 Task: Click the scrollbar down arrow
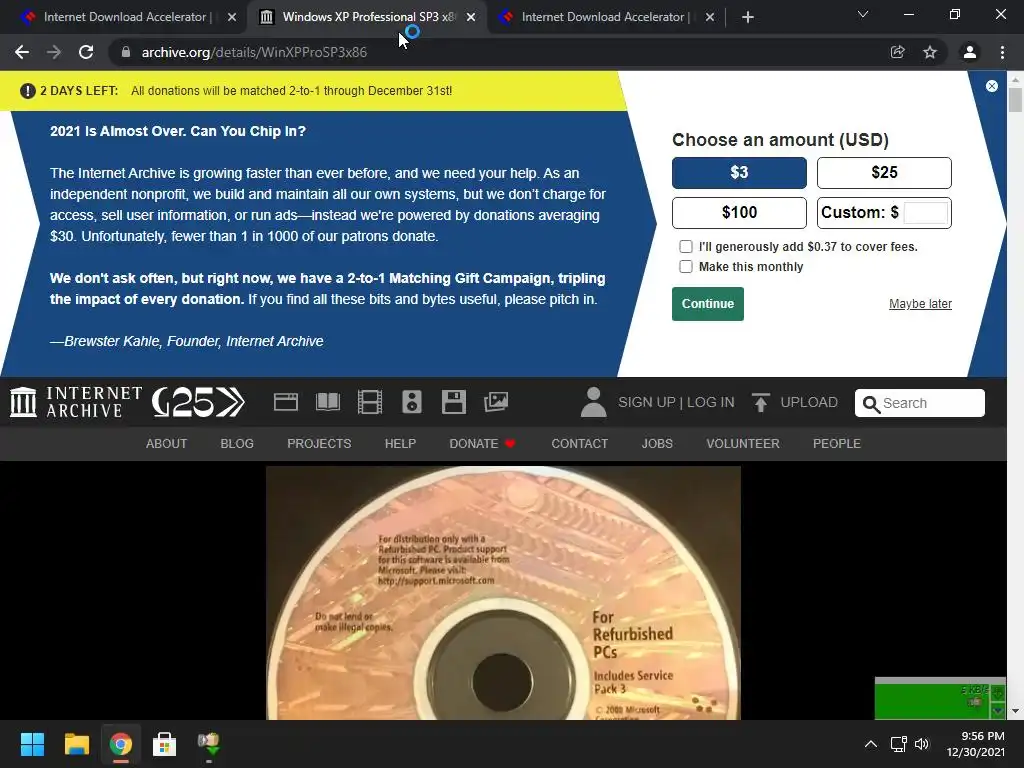click(1015, 711)
